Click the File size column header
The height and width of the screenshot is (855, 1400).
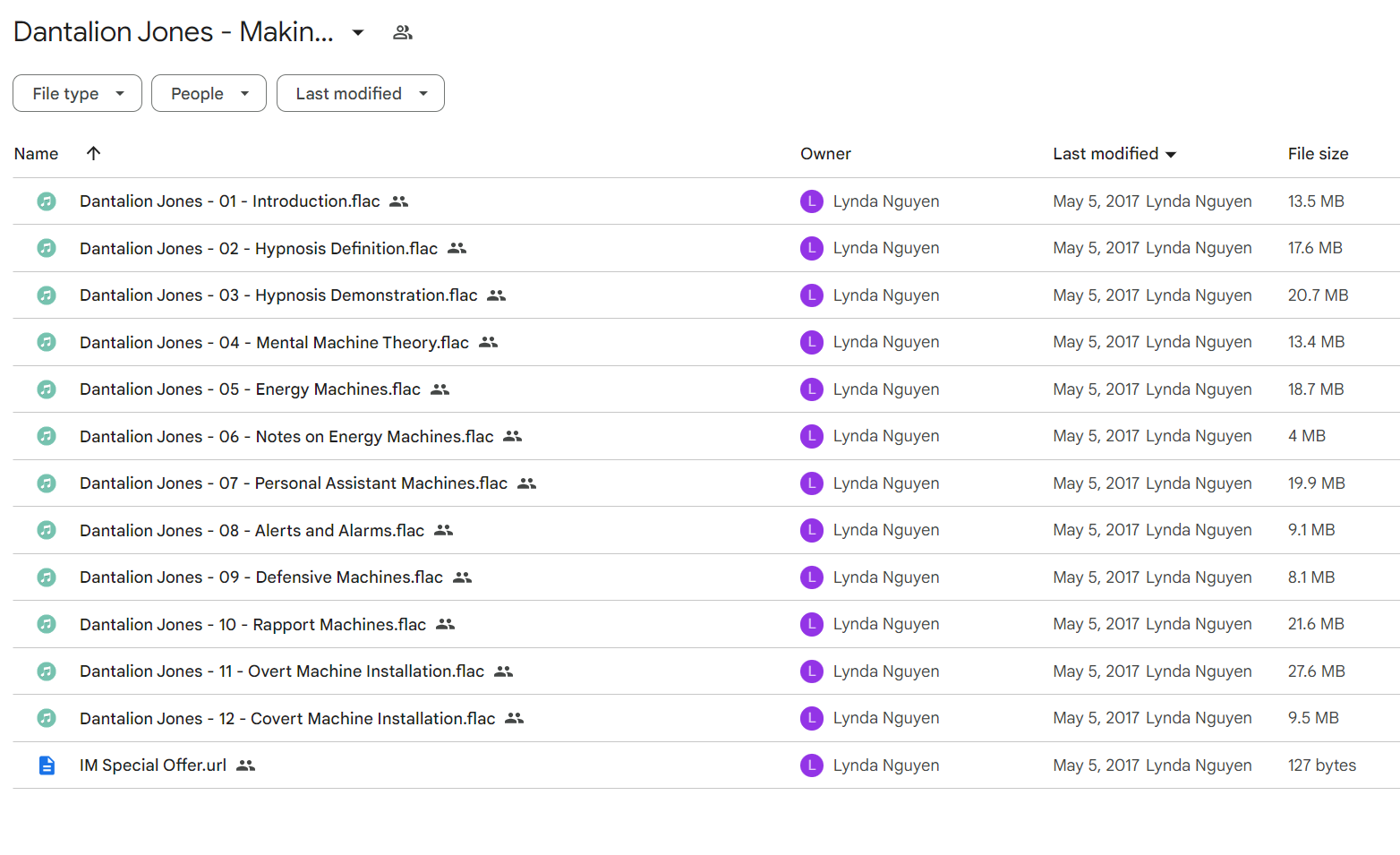pos(1318,154)
